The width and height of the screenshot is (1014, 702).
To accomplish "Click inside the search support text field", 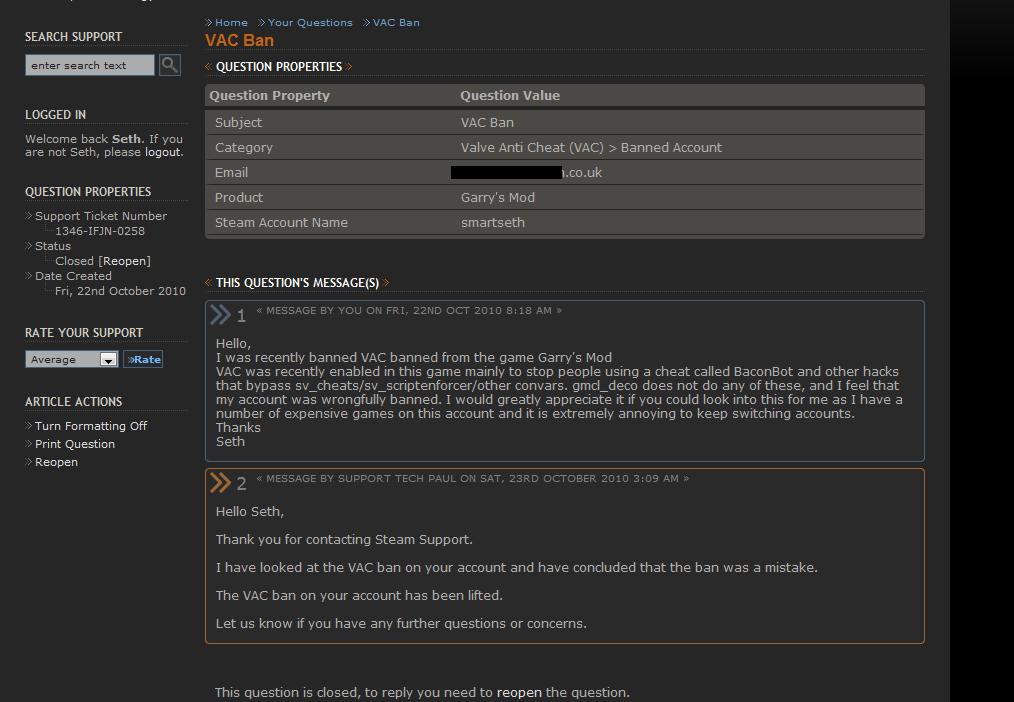I will tap(88, 64).
